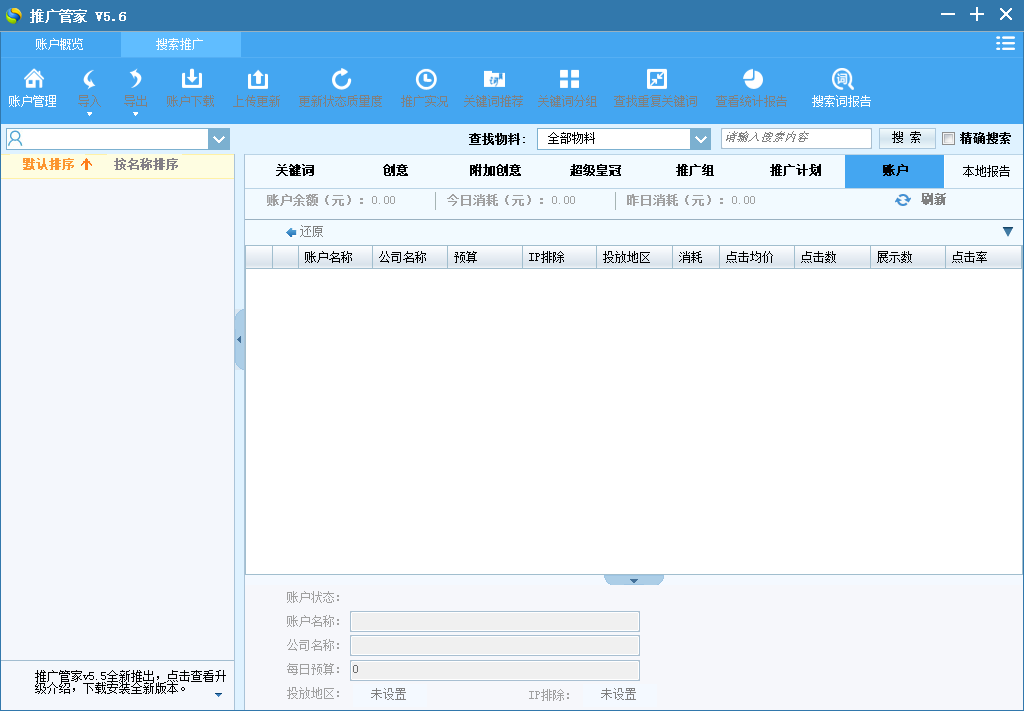
Task: Click the search content input field
Action: tap(795, 138)
